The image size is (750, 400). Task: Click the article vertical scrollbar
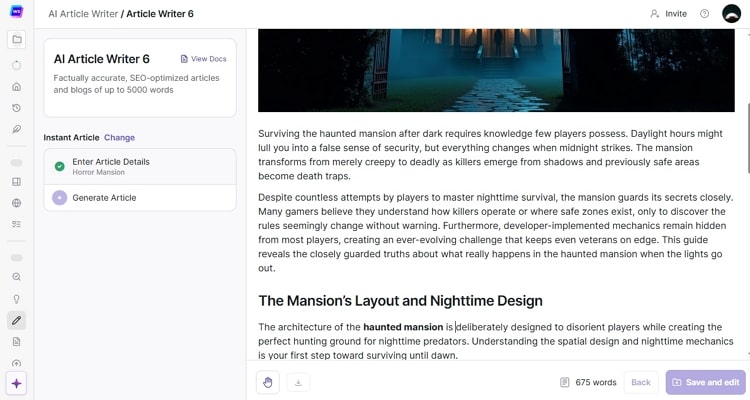[748, 138]
